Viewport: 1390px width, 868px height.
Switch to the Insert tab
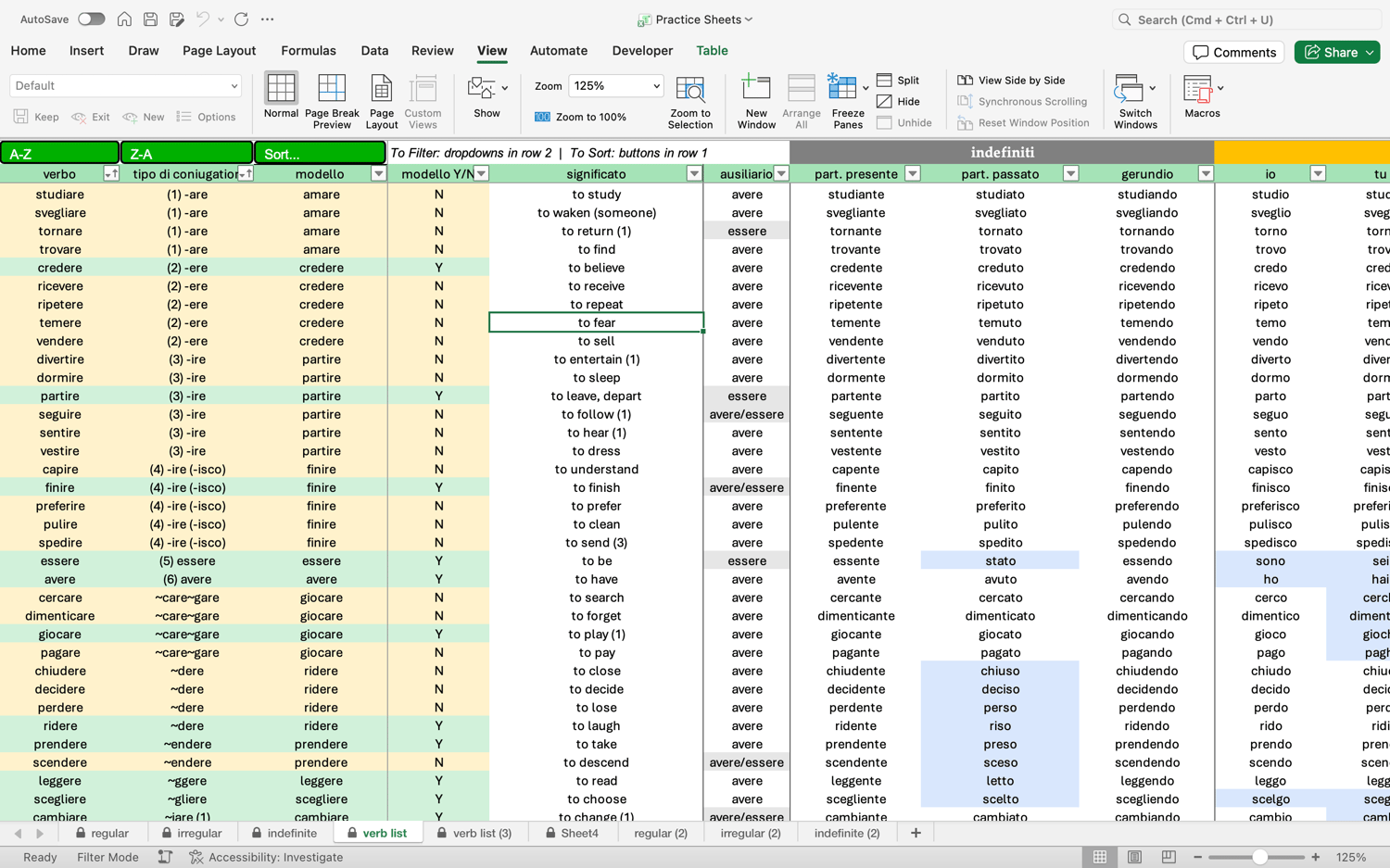point(86,51)
